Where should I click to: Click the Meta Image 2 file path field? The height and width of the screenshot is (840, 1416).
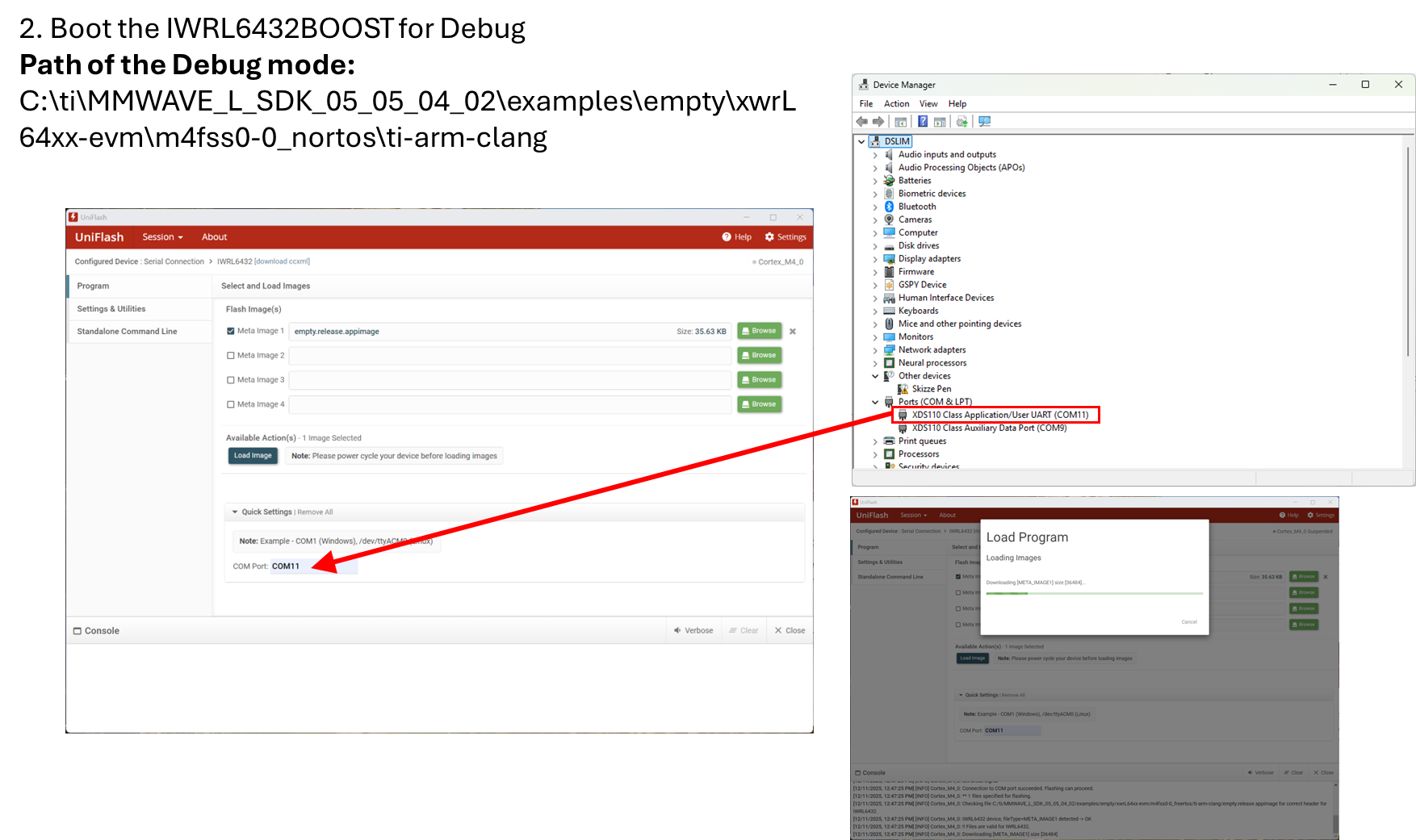point(510,356)
